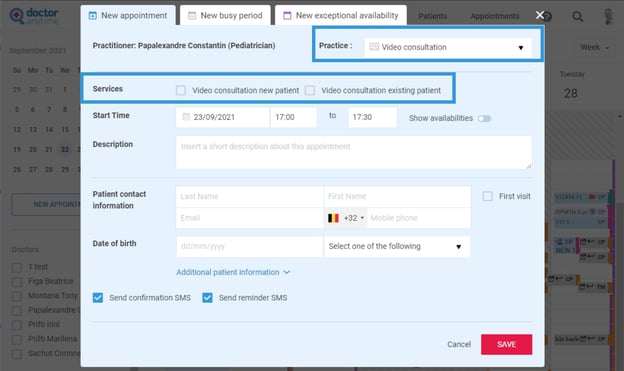Click the date of birth field

(250, 246)
